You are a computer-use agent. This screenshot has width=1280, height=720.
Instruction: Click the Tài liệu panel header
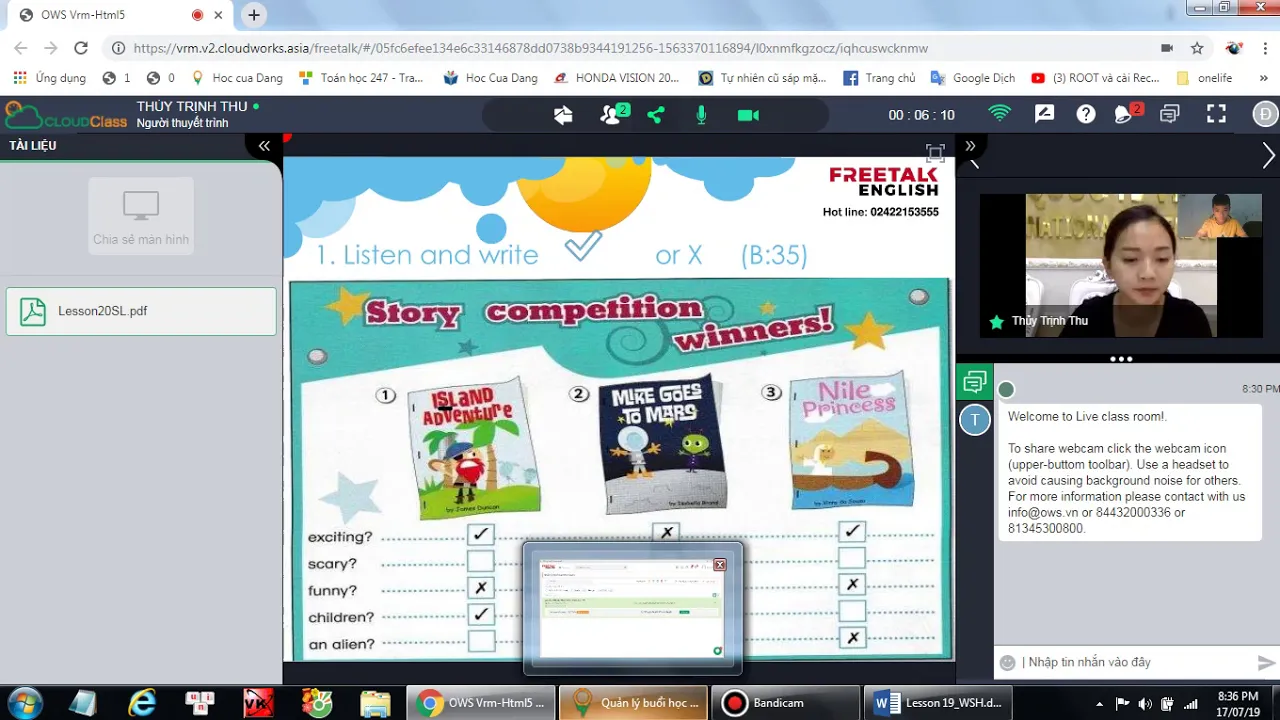(33, 146)
